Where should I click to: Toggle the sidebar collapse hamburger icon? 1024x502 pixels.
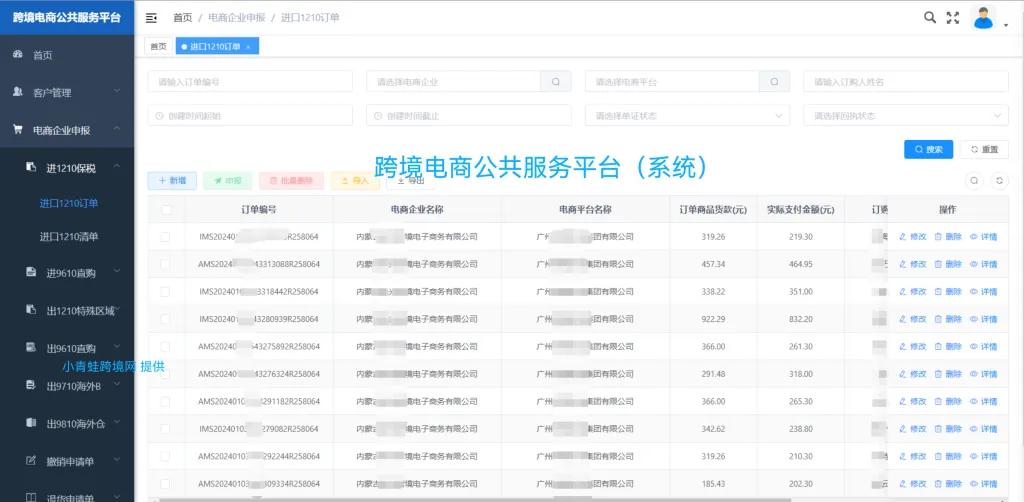tap(151, 18)
